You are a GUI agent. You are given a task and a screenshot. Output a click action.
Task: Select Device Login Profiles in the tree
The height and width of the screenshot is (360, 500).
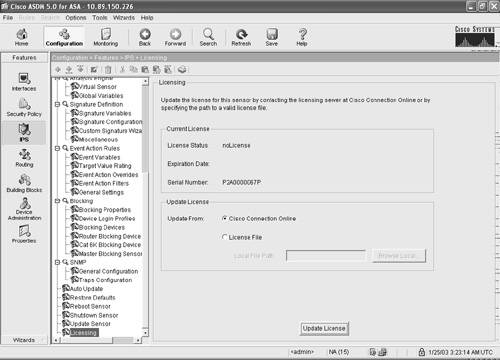point(103,218)
